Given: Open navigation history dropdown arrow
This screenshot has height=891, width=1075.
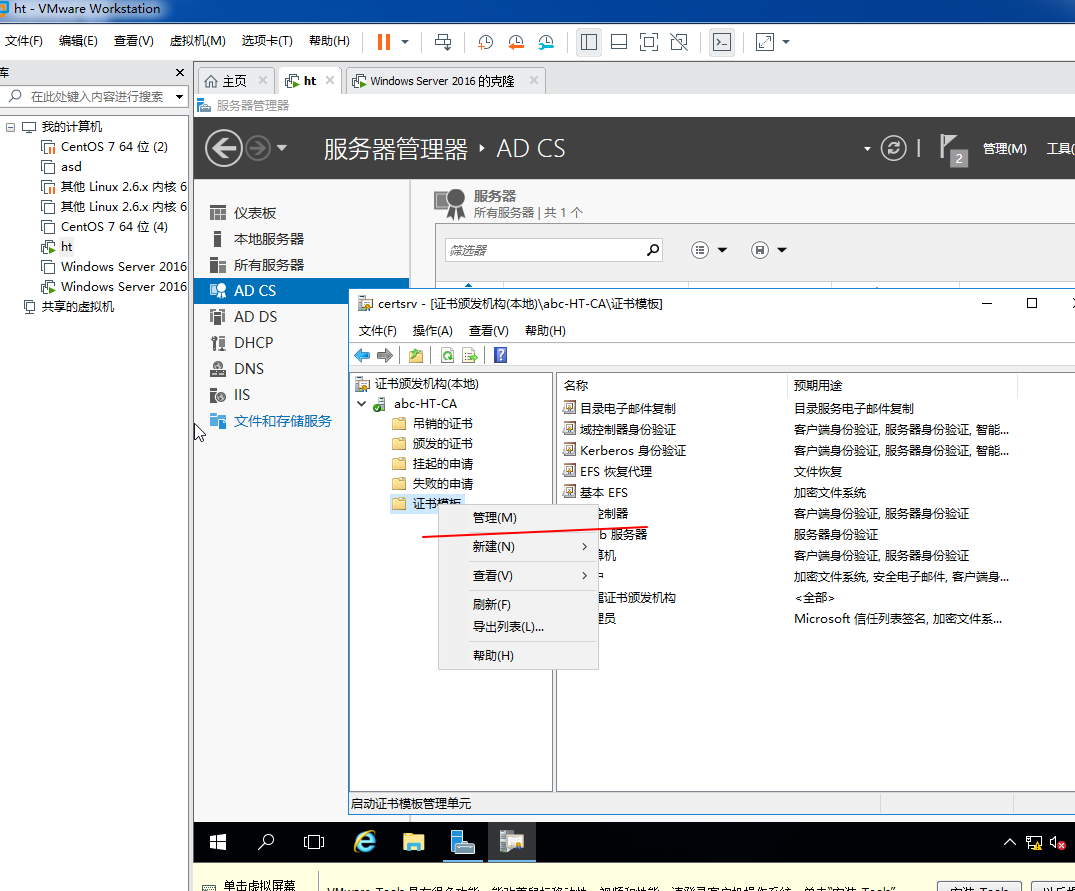Looking at the screenshot, I should (x=282, y=148).
